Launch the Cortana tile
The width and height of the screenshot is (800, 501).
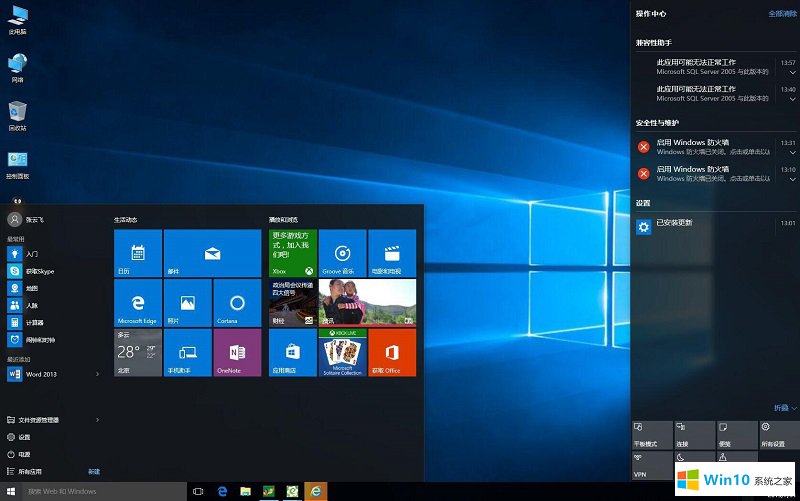coord(237,303)
